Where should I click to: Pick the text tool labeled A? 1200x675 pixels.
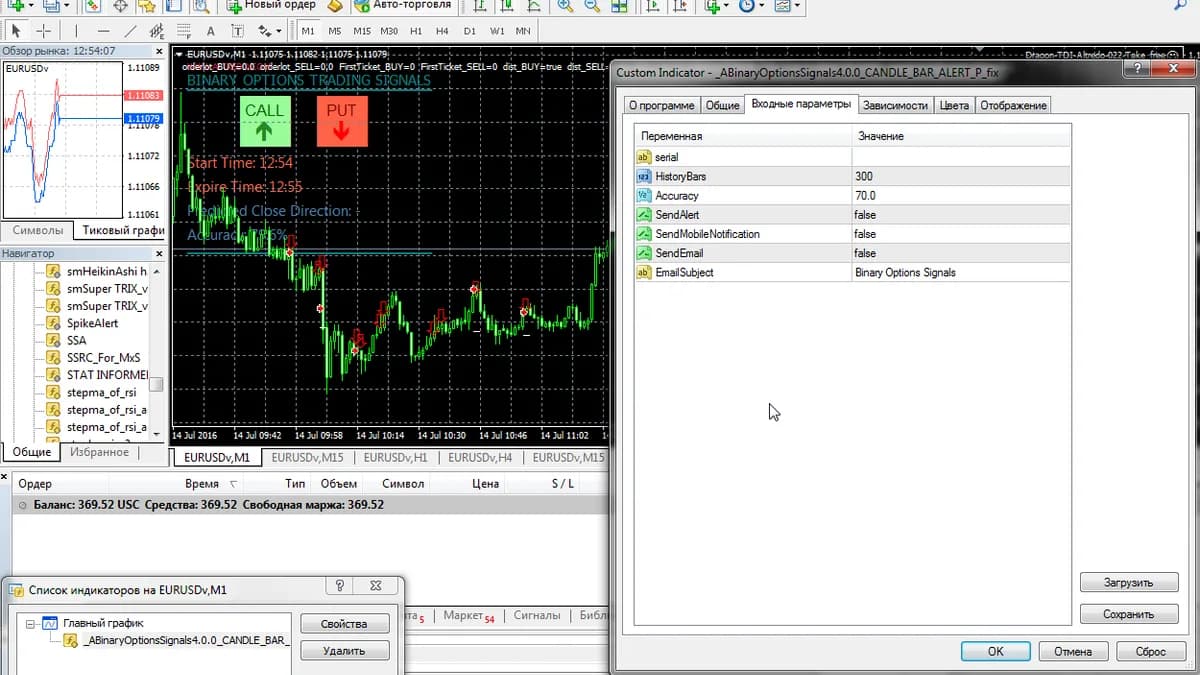click(210, 31)
